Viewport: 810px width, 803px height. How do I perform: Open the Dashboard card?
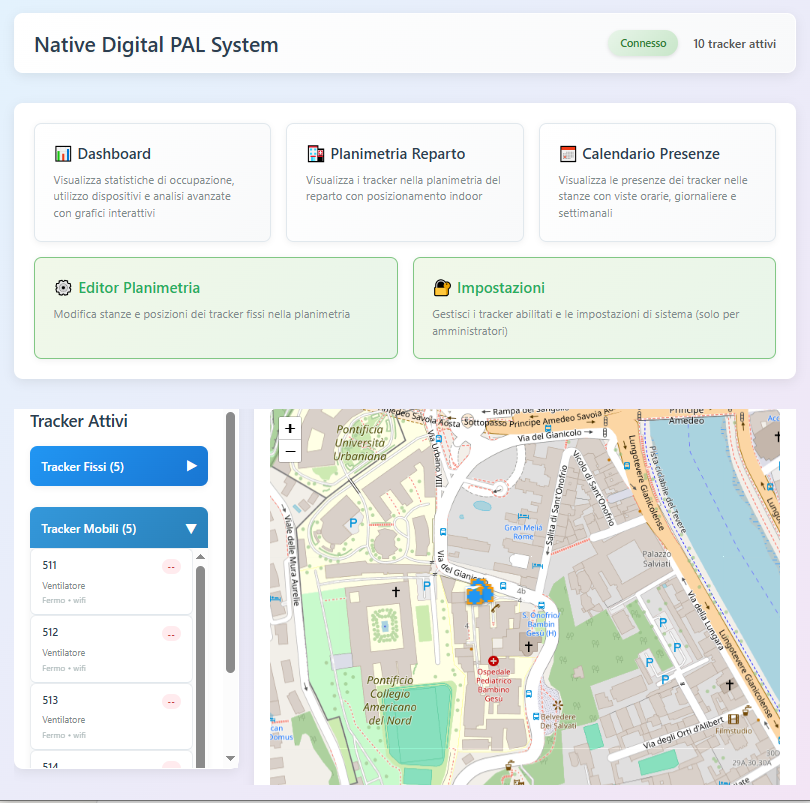(152, 182)
